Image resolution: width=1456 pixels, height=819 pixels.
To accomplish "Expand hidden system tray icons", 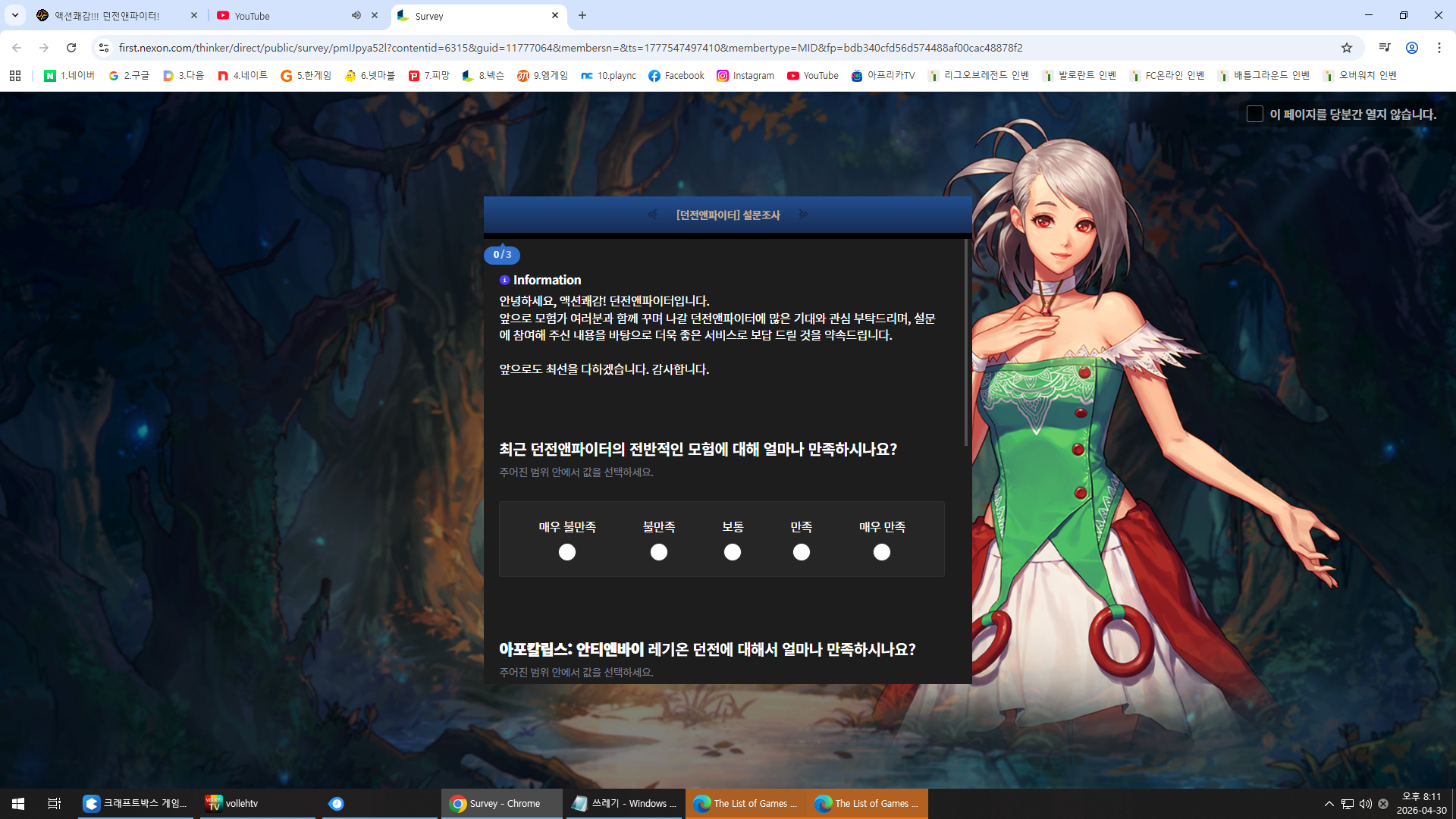I will coord(1329,804).
